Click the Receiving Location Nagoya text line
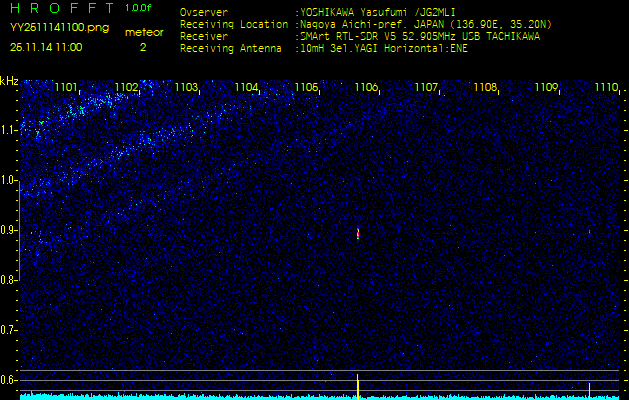The width and height of the screenshot is (629, 400). coord(365,24)
